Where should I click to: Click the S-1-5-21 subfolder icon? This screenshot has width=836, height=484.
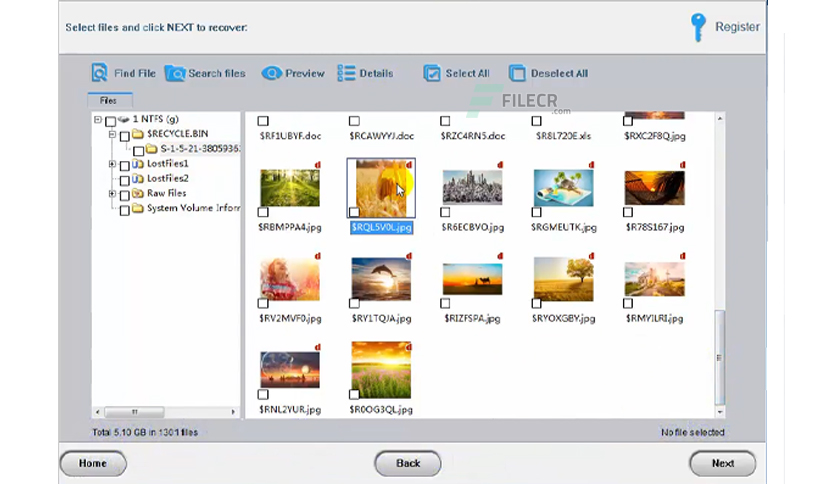[151, 149]
